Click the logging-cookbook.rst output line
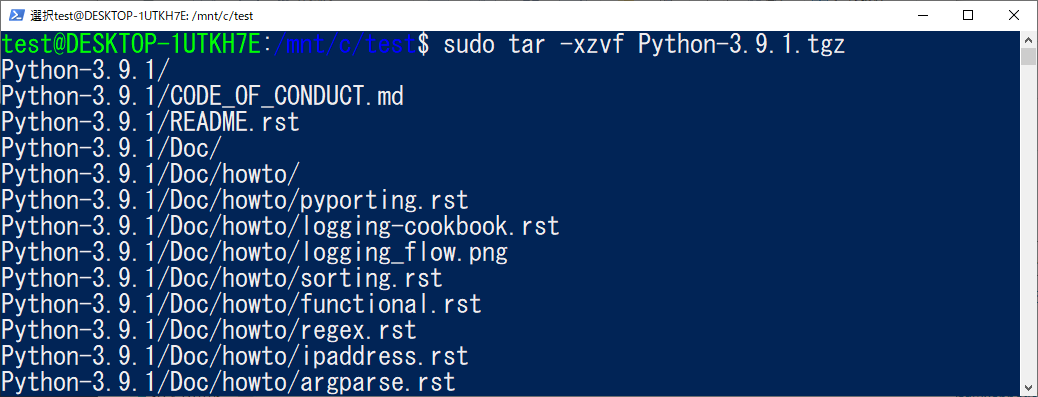1038x397 pixels. pyautogui.click(x=281, y=226)
